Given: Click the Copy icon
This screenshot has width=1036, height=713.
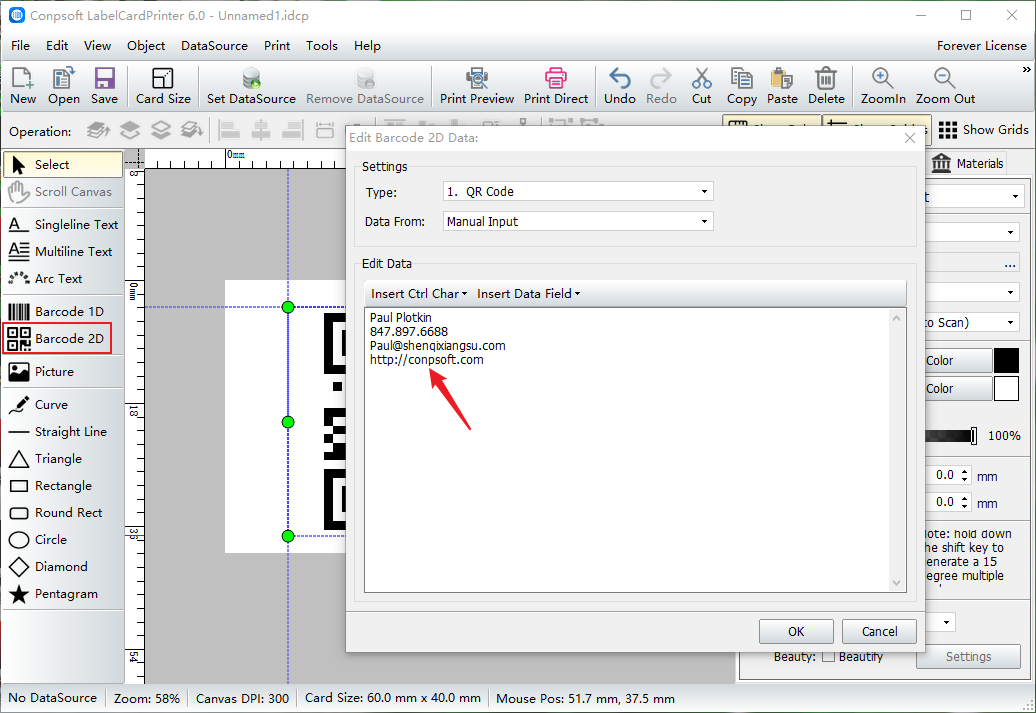Looking at the screenshot, I should click(x=741, y=86).
